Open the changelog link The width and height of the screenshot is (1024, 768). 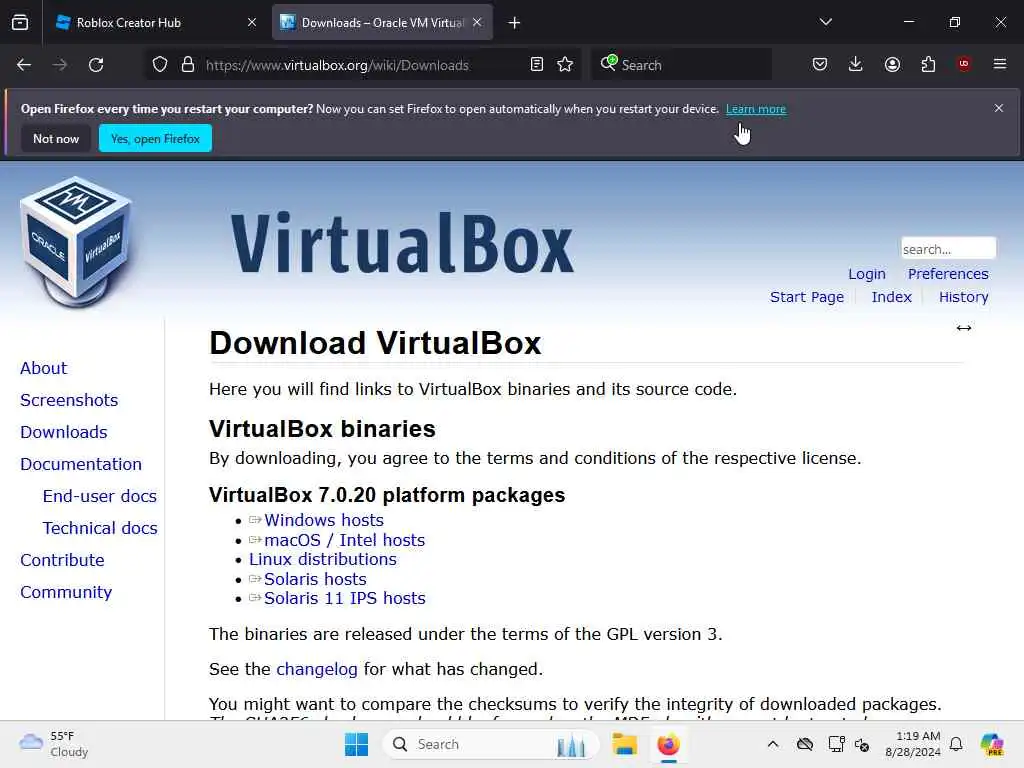317,669
